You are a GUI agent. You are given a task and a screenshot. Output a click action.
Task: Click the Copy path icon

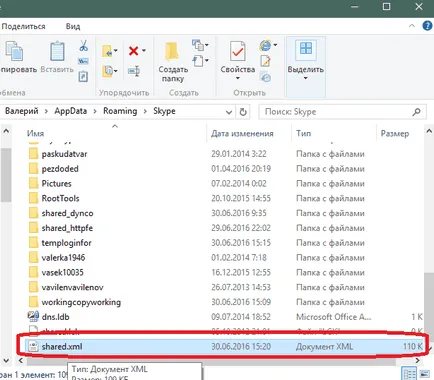pos(83,61)
